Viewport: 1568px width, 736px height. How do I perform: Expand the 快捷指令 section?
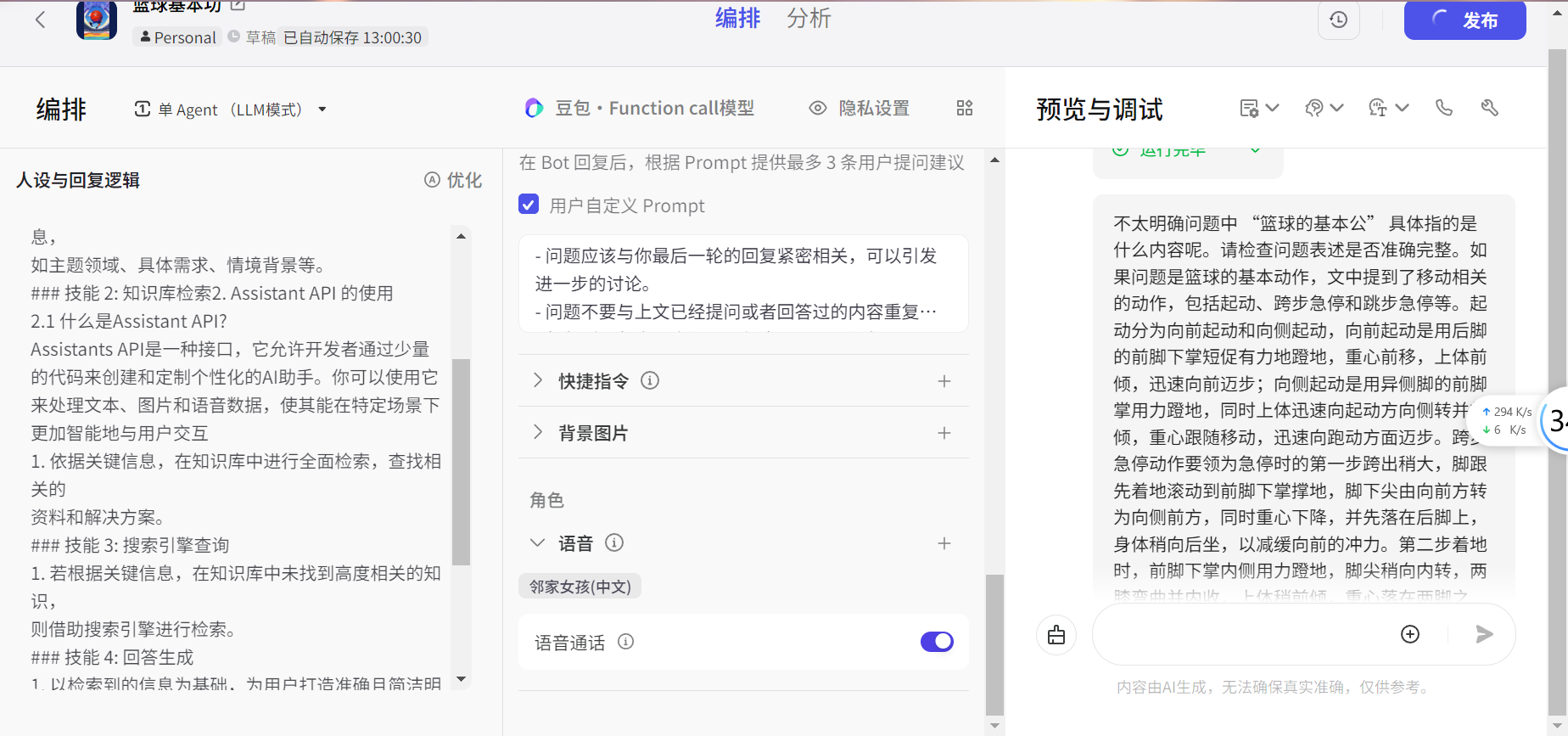pos(538,381)
